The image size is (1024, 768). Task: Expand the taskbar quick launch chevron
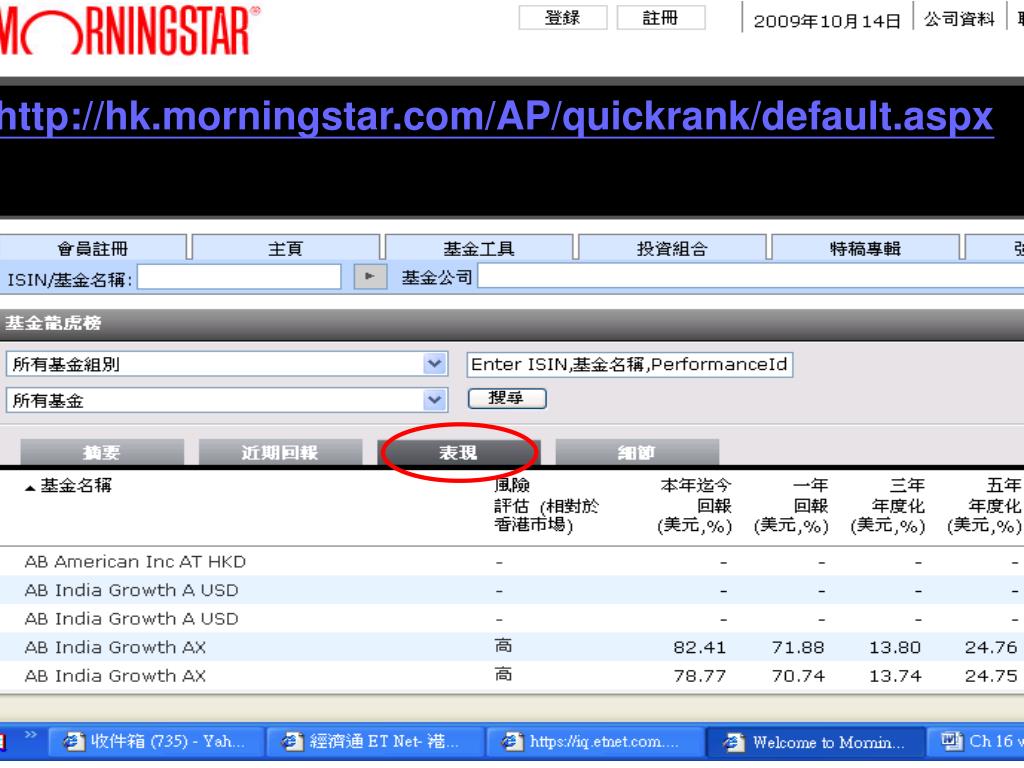30,735
